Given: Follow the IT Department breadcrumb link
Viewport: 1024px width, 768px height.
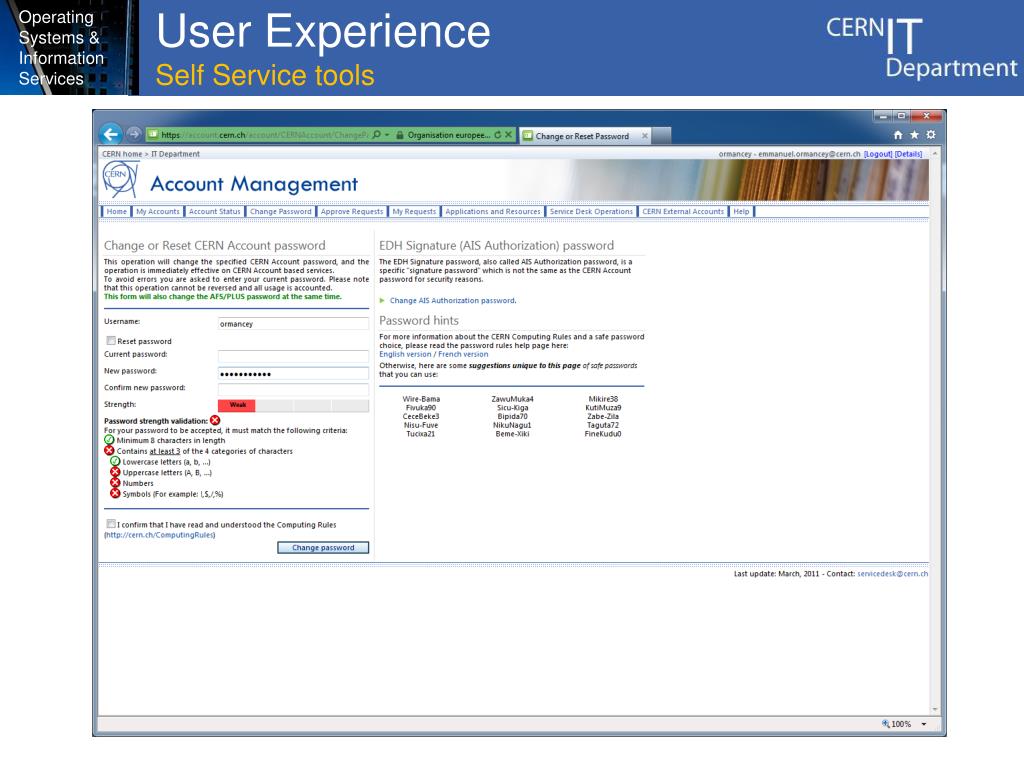Looking at the screenshot, I should click(175, 154).
